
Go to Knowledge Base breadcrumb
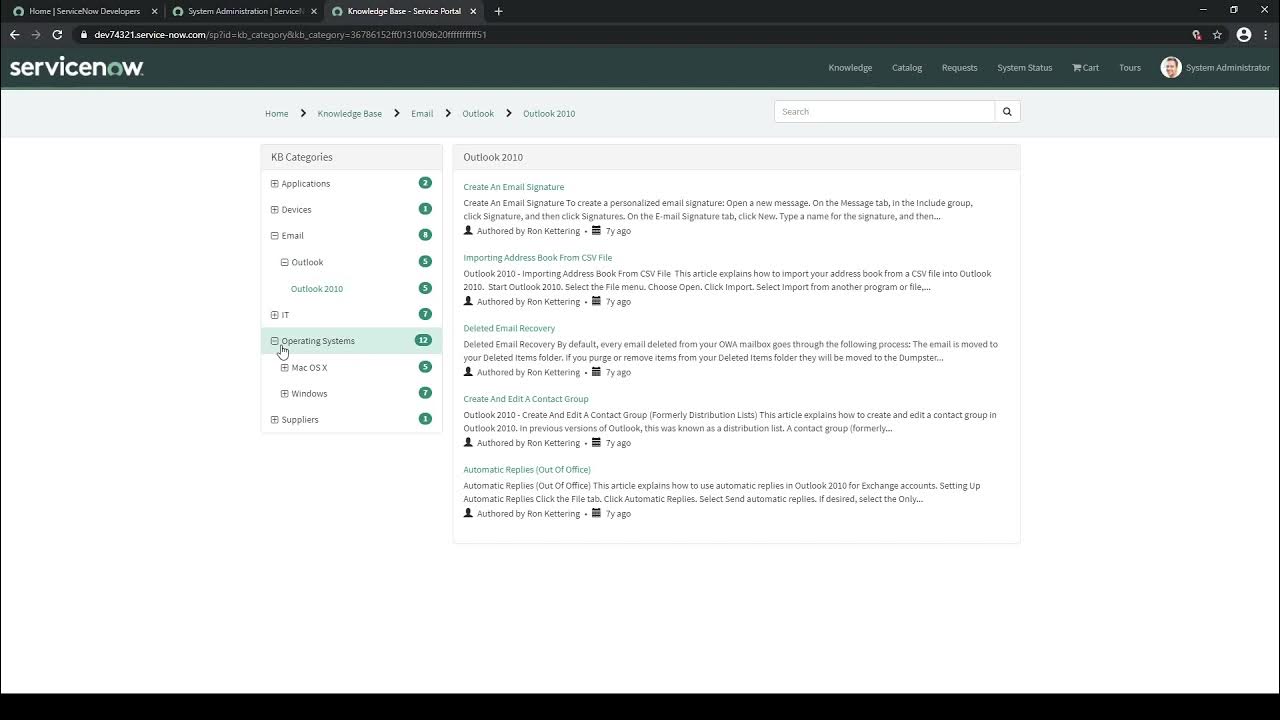coord(350,113)
